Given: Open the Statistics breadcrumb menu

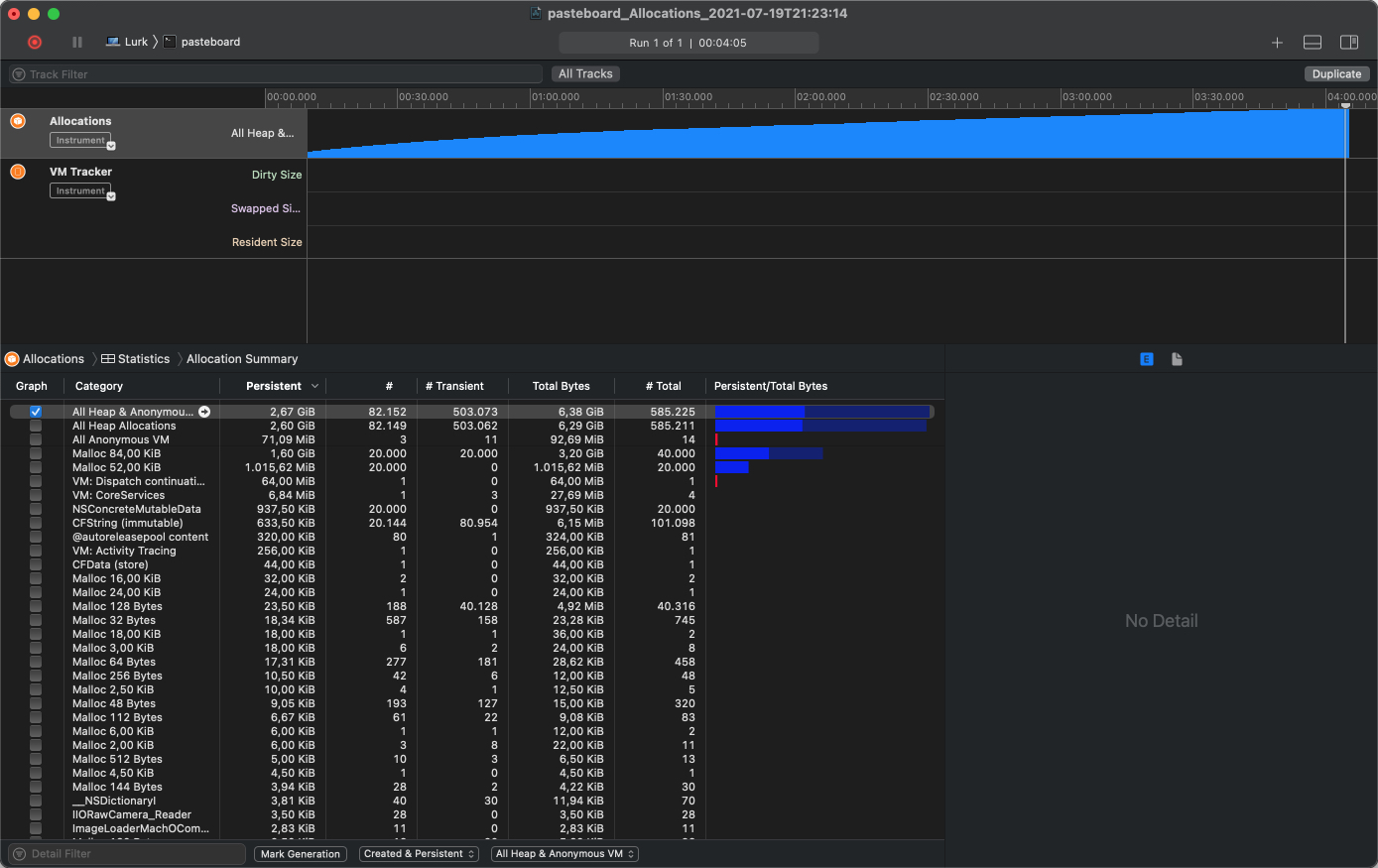Looking at the screenshot, I should 136,359.
